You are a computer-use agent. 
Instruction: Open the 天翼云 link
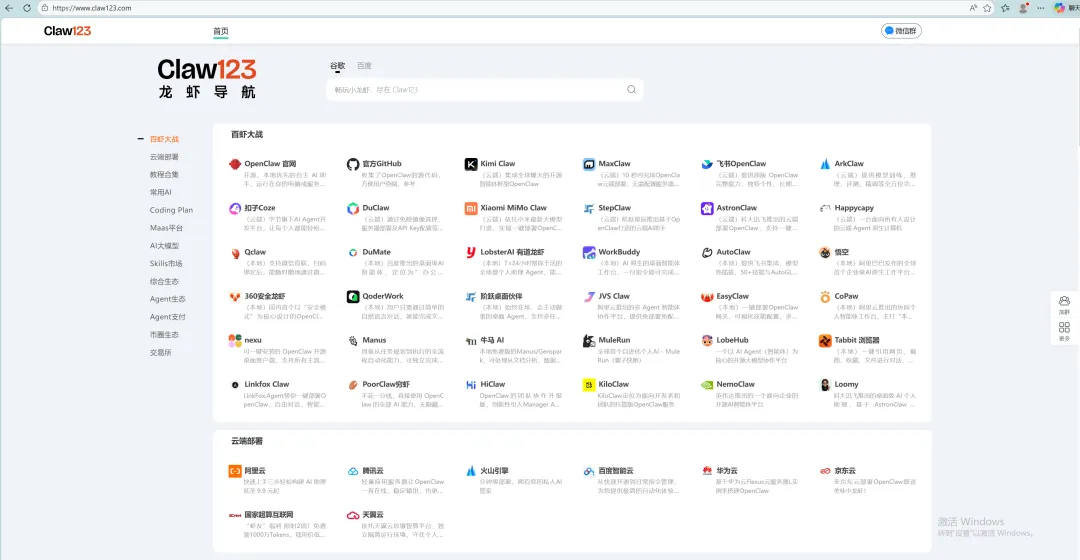(373, 515)
